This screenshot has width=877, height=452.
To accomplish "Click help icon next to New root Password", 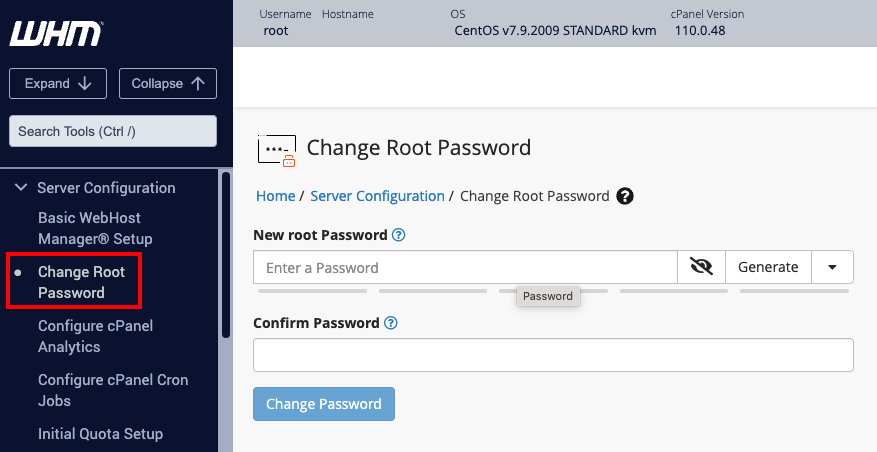I will tap(398, 235).
